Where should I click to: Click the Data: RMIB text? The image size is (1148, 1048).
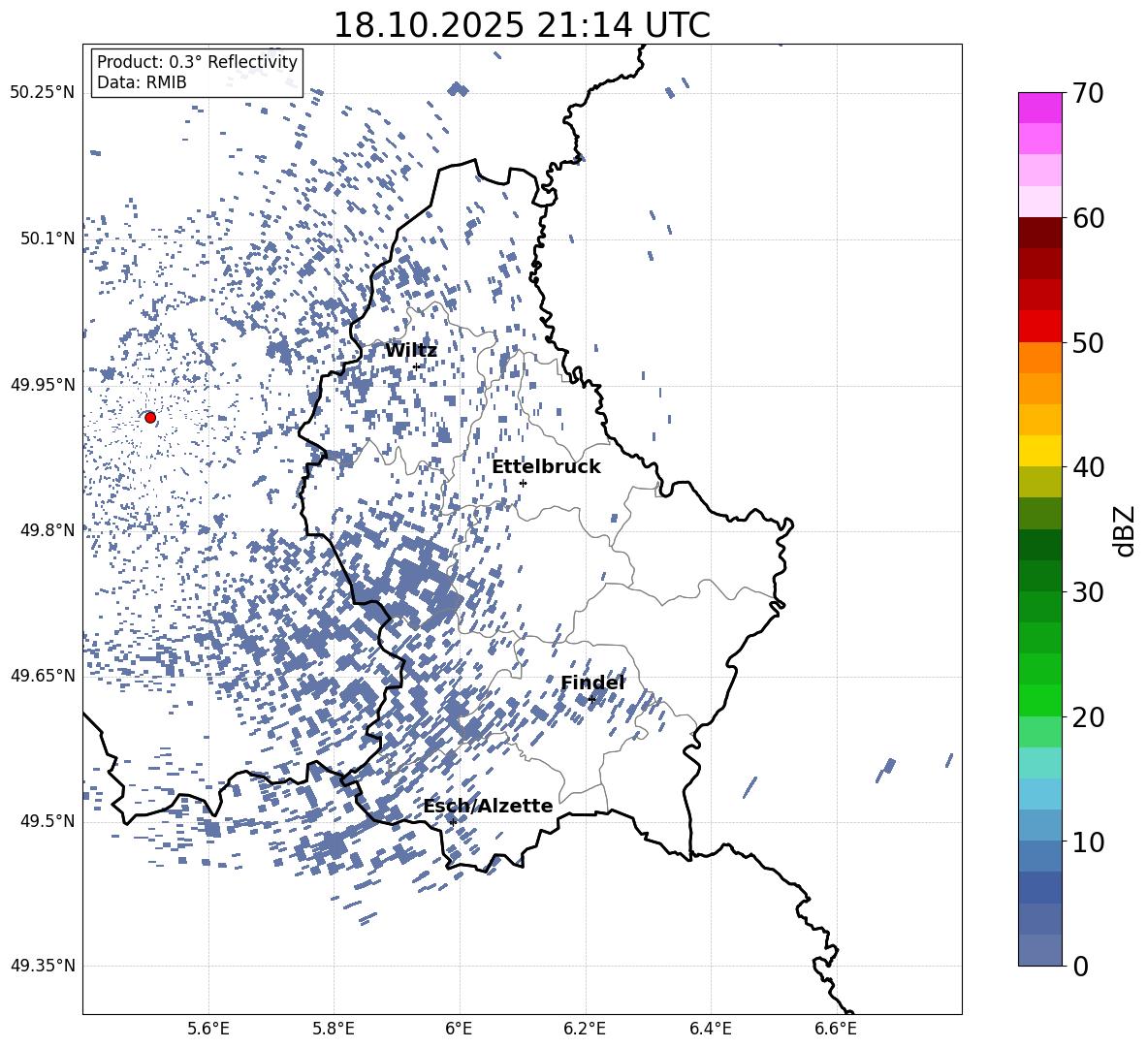coord(142,82)
